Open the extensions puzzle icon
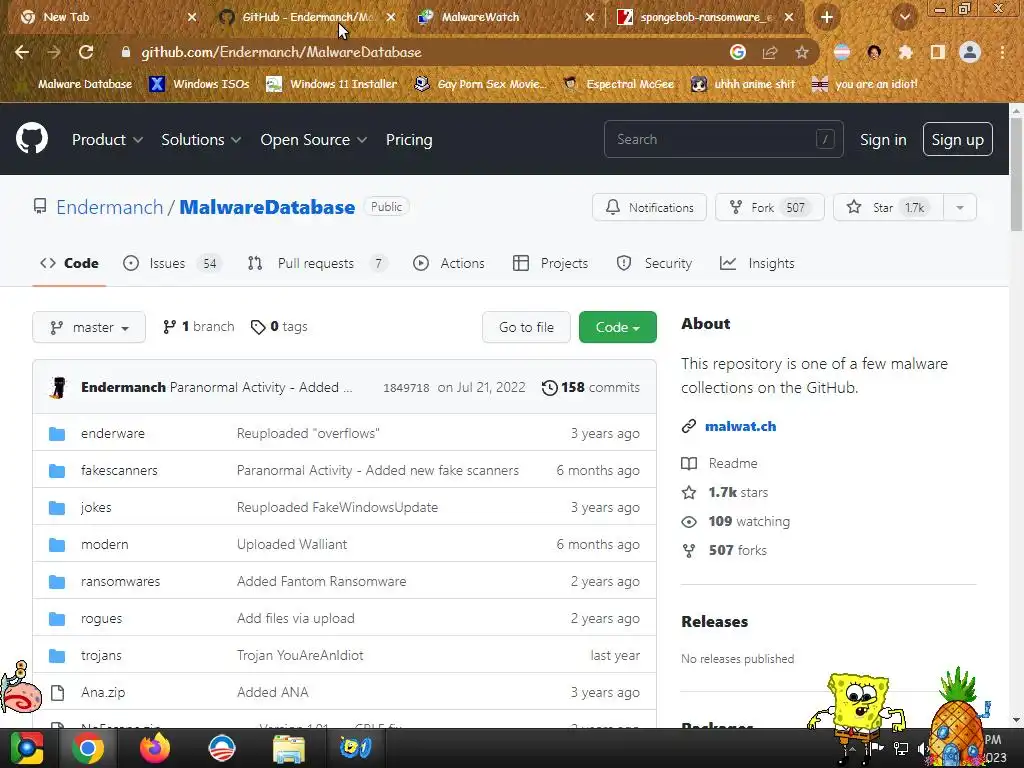This screenshot has height=768, width=1024. coord(906,52)
